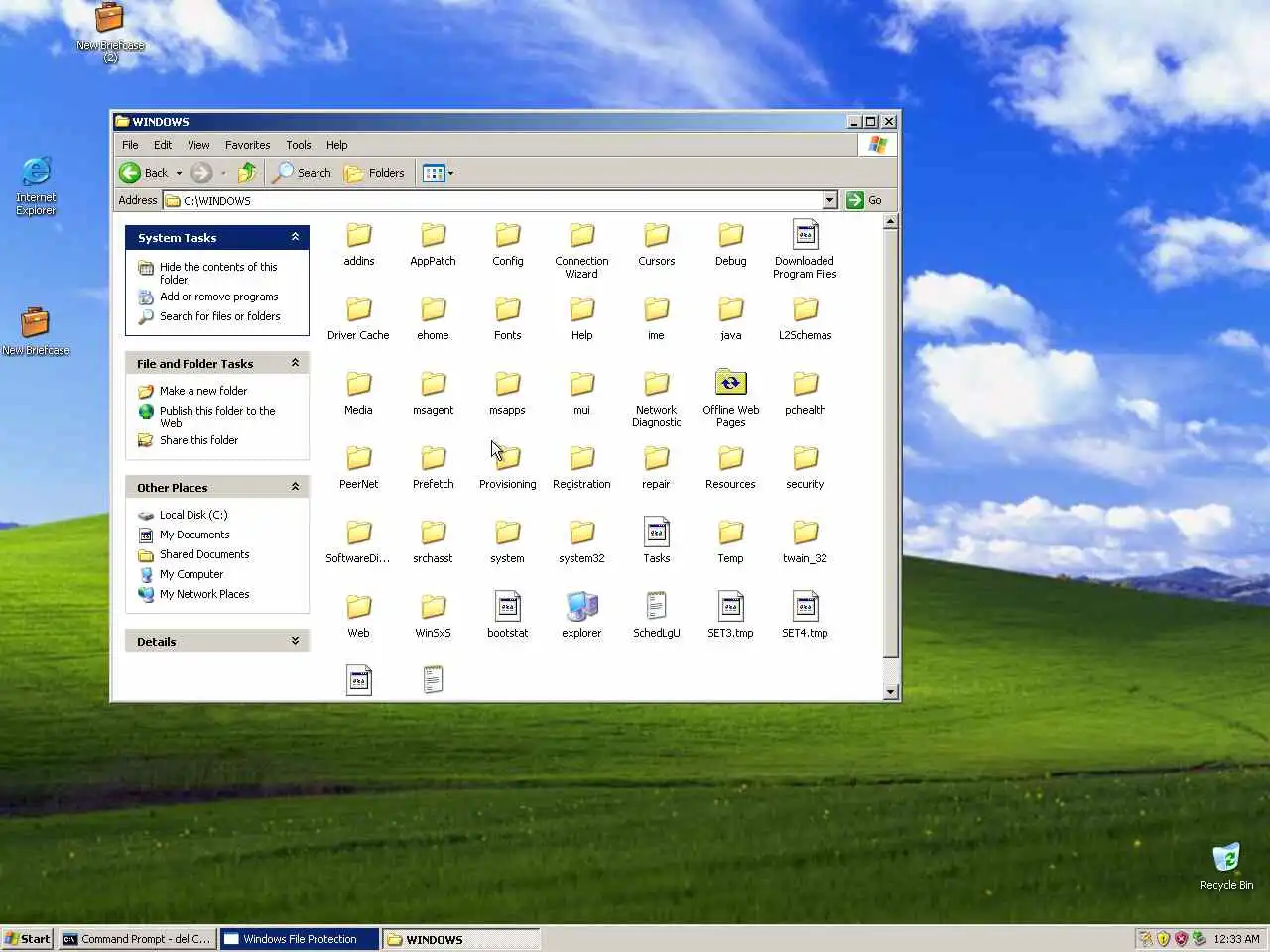Click the Downloaded Program Files icon

pyautogui.click(x=805, y=235)
